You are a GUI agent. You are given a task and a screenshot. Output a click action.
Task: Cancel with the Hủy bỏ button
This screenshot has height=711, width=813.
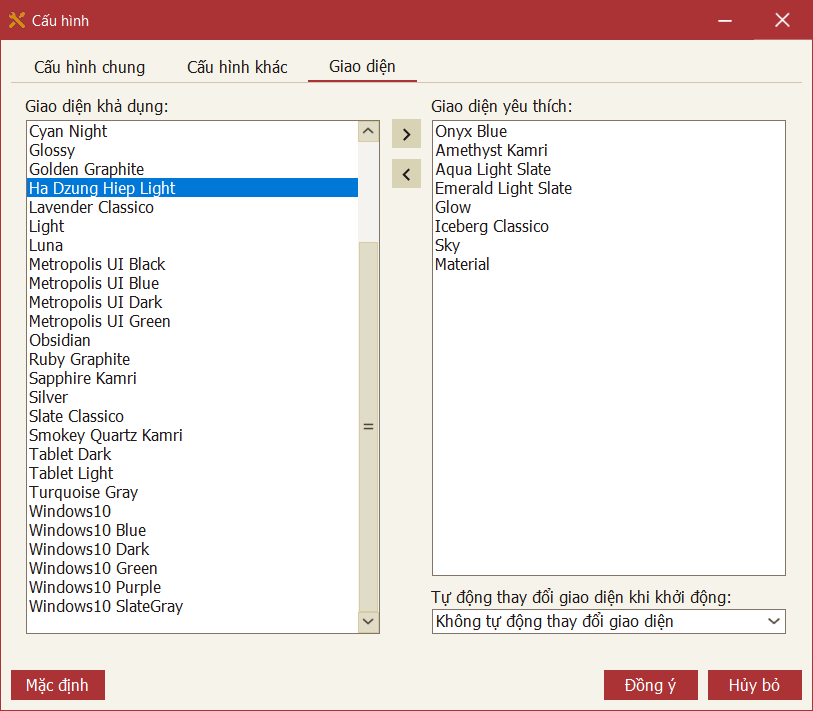754,685
